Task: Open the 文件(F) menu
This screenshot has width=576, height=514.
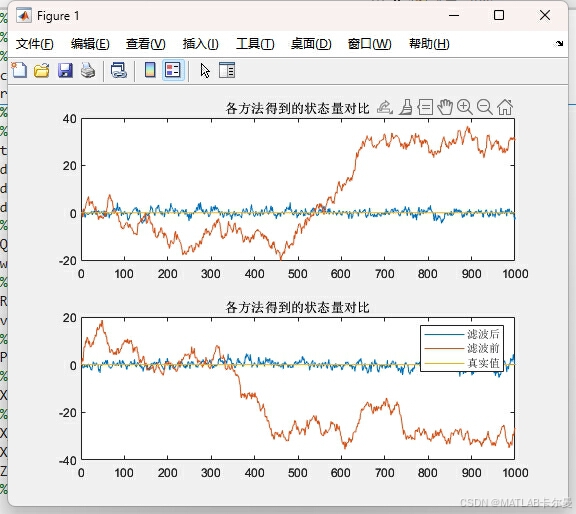Action: 35,44
